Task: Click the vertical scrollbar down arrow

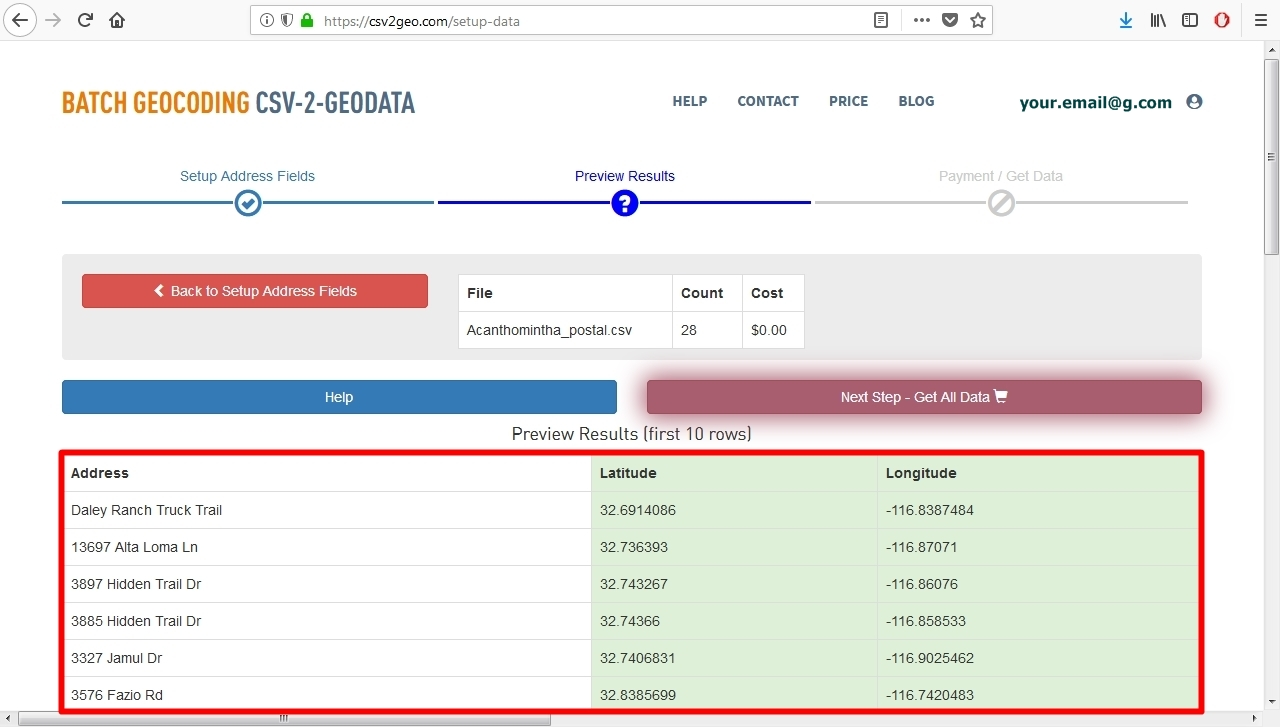Action: click(x=1271, y=701)
